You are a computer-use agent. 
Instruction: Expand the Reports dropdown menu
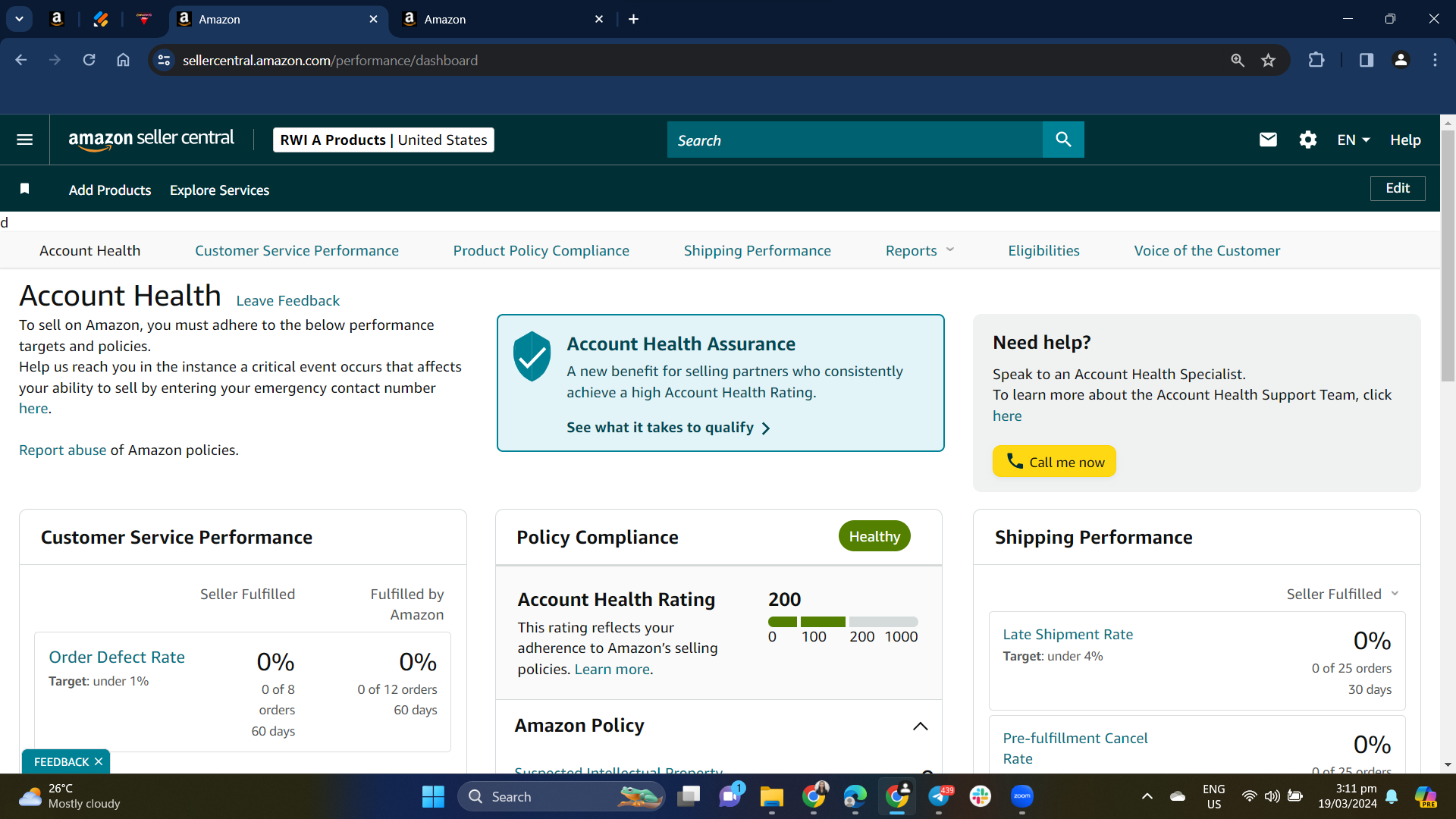(920, 250)
